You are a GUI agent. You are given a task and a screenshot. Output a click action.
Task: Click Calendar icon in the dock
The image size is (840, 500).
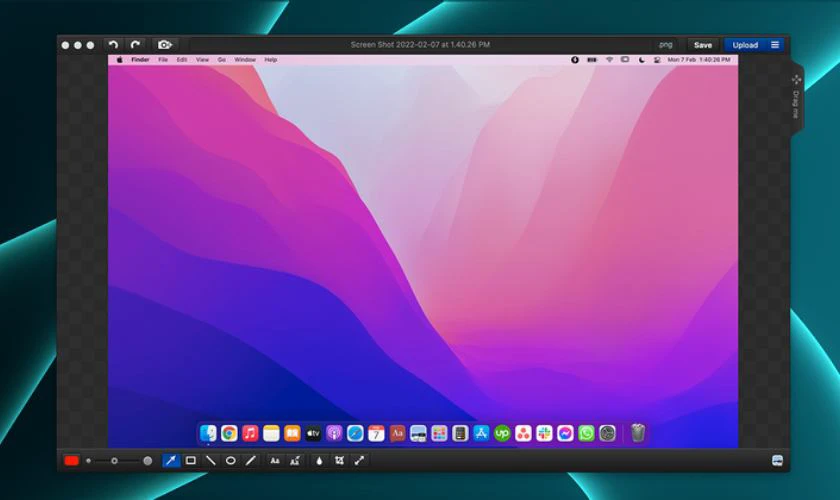(376, 433)
